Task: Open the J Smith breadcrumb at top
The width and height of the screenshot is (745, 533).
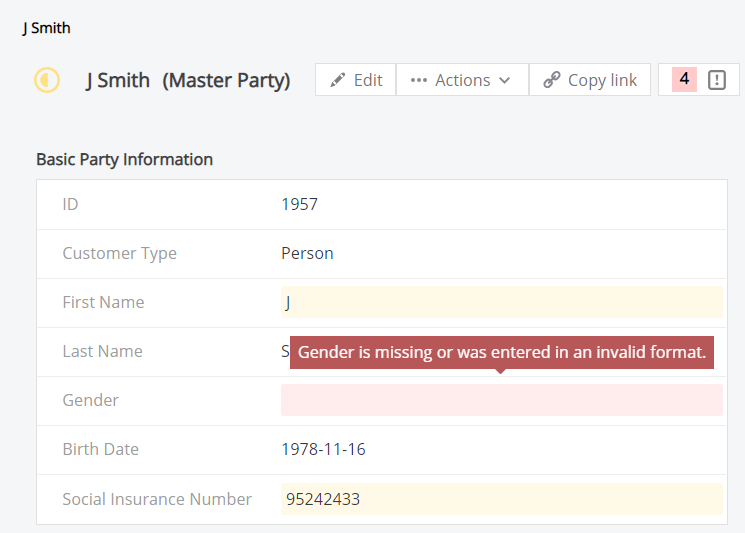Action: pyautogui.click(x=47, y=28)
